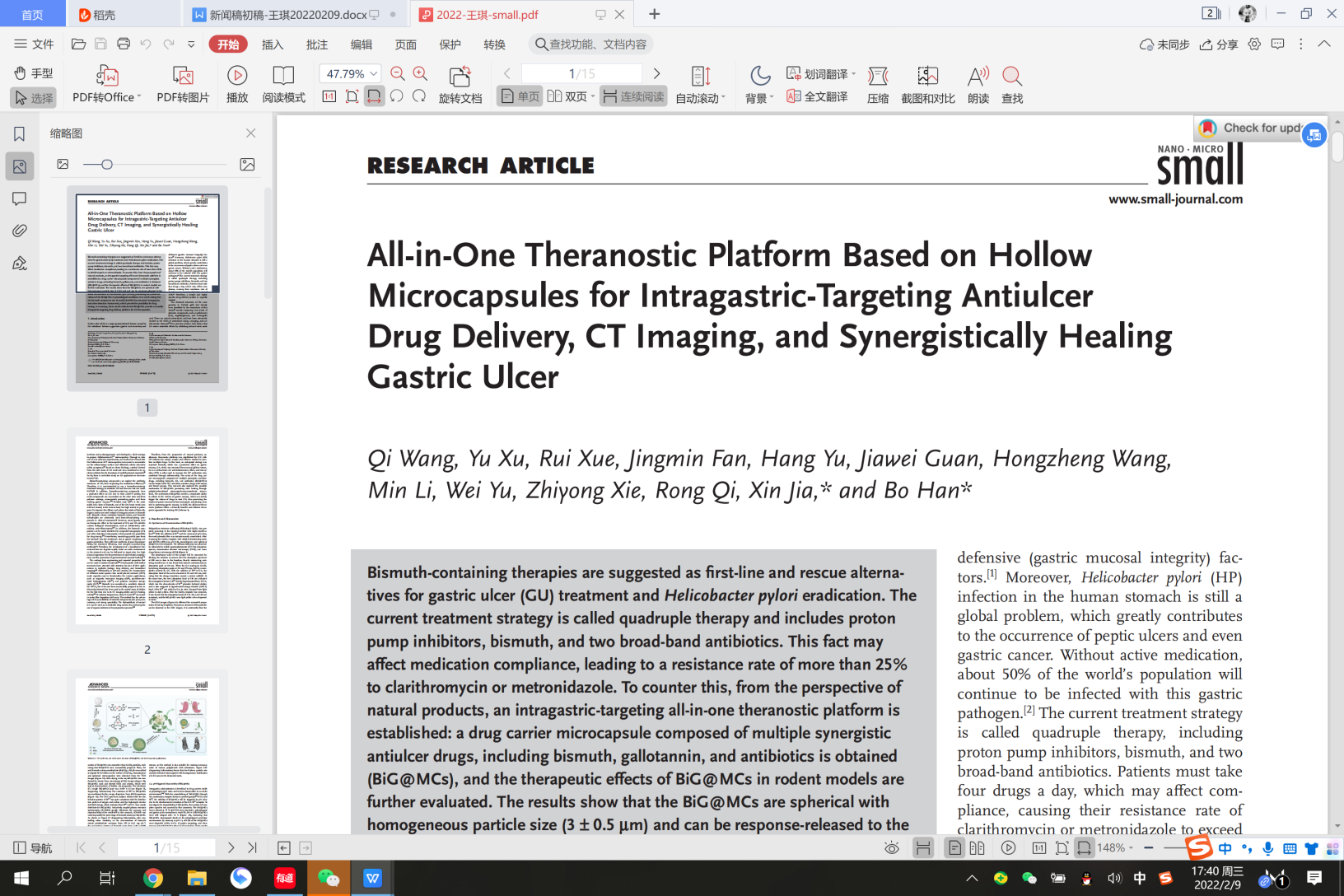Go to the previous page in ribbon

507,73
